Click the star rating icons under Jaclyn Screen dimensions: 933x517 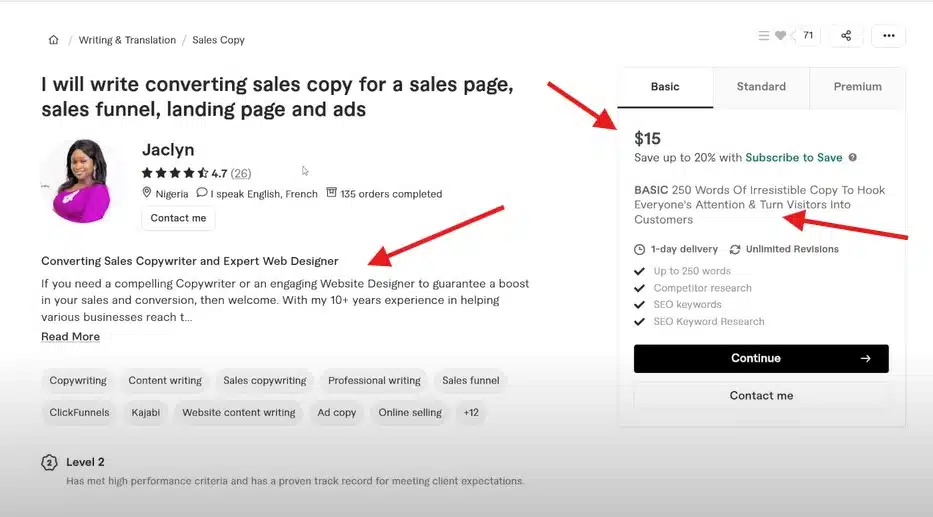[175, 173]
